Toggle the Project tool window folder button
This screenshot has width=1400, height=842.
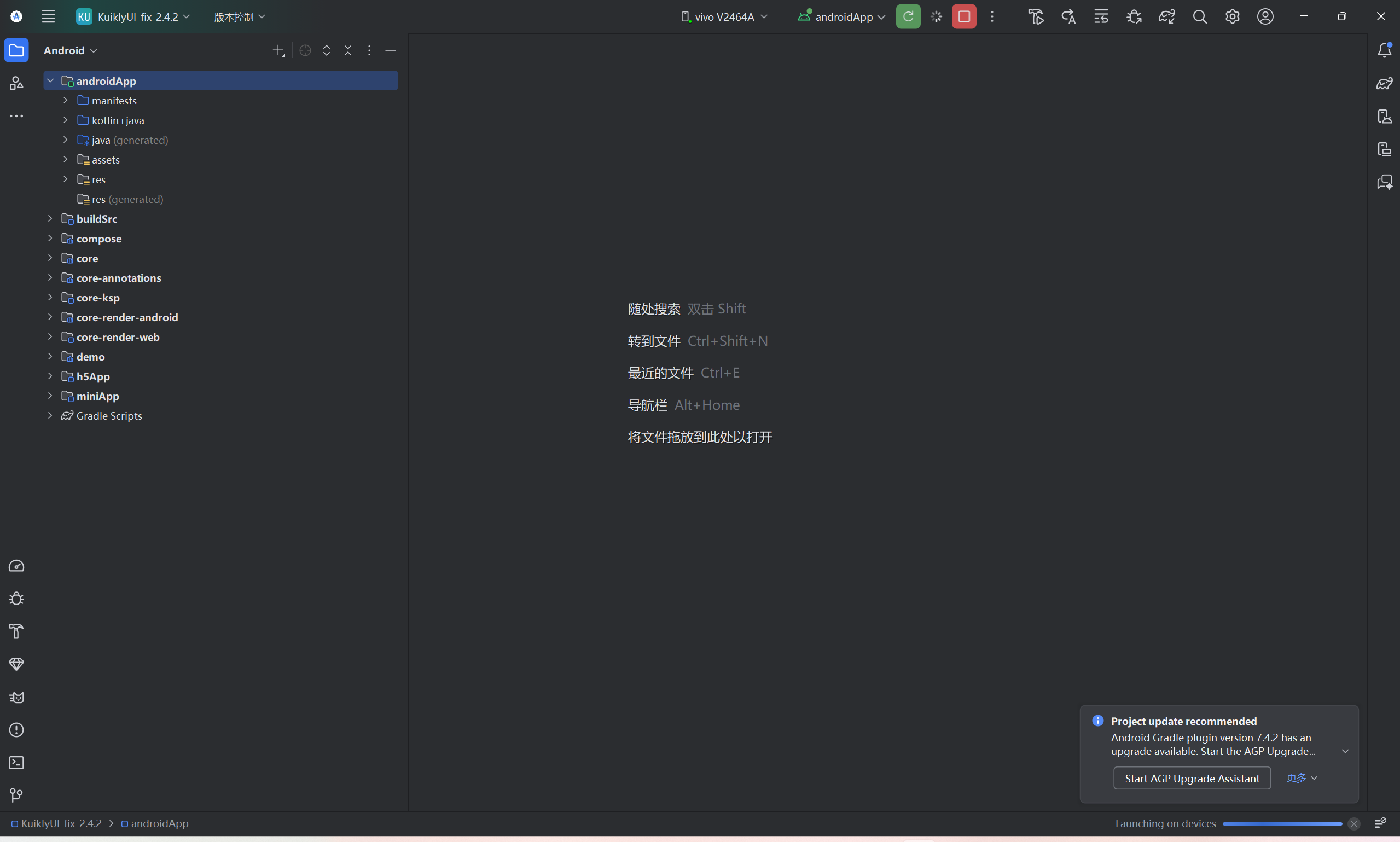tap(16, 50)
